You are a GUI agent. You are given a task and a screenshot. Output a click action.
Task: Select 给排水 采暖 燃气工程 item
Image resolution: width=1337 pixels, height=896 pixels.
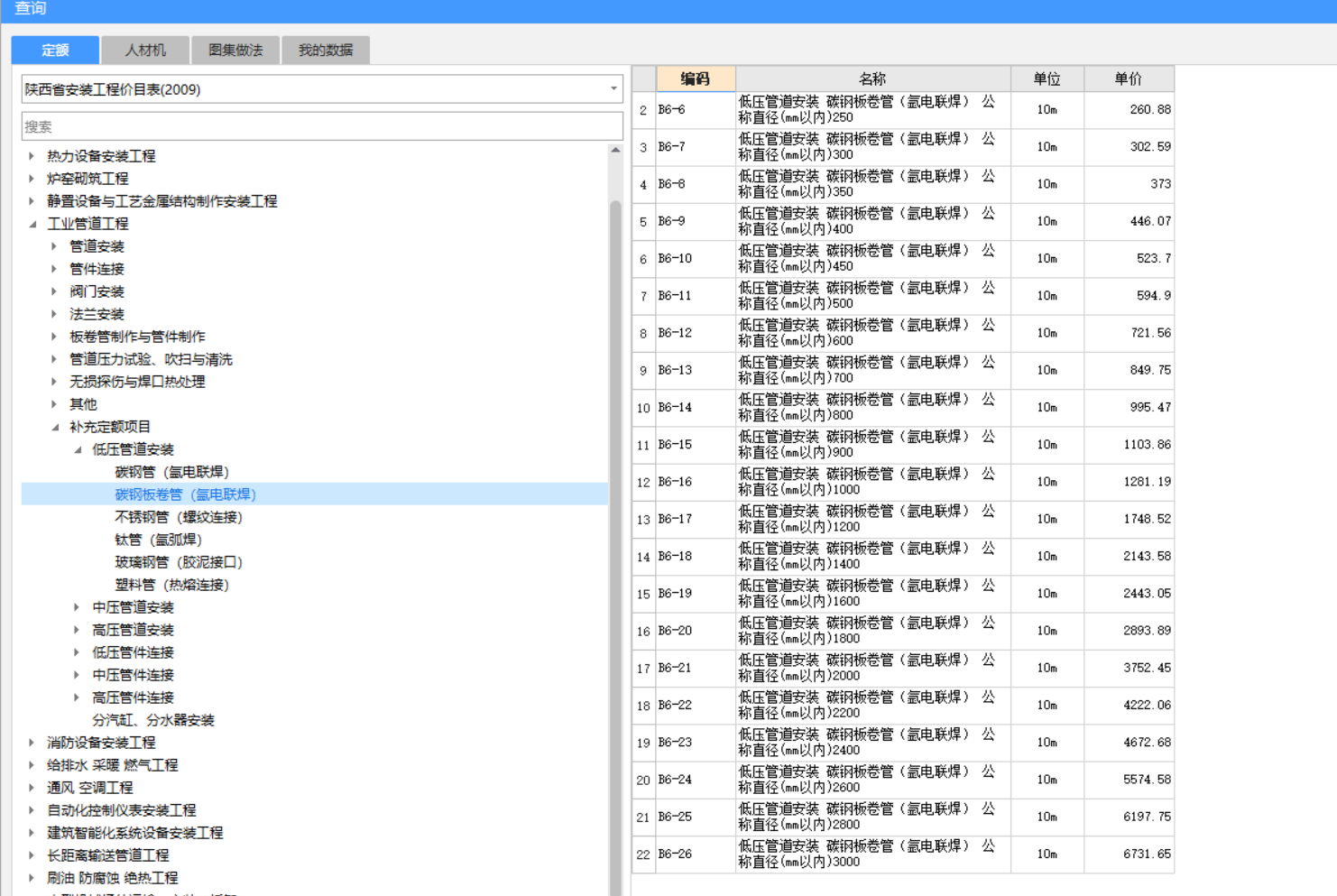pyautogui.click(x=113, y=765)
